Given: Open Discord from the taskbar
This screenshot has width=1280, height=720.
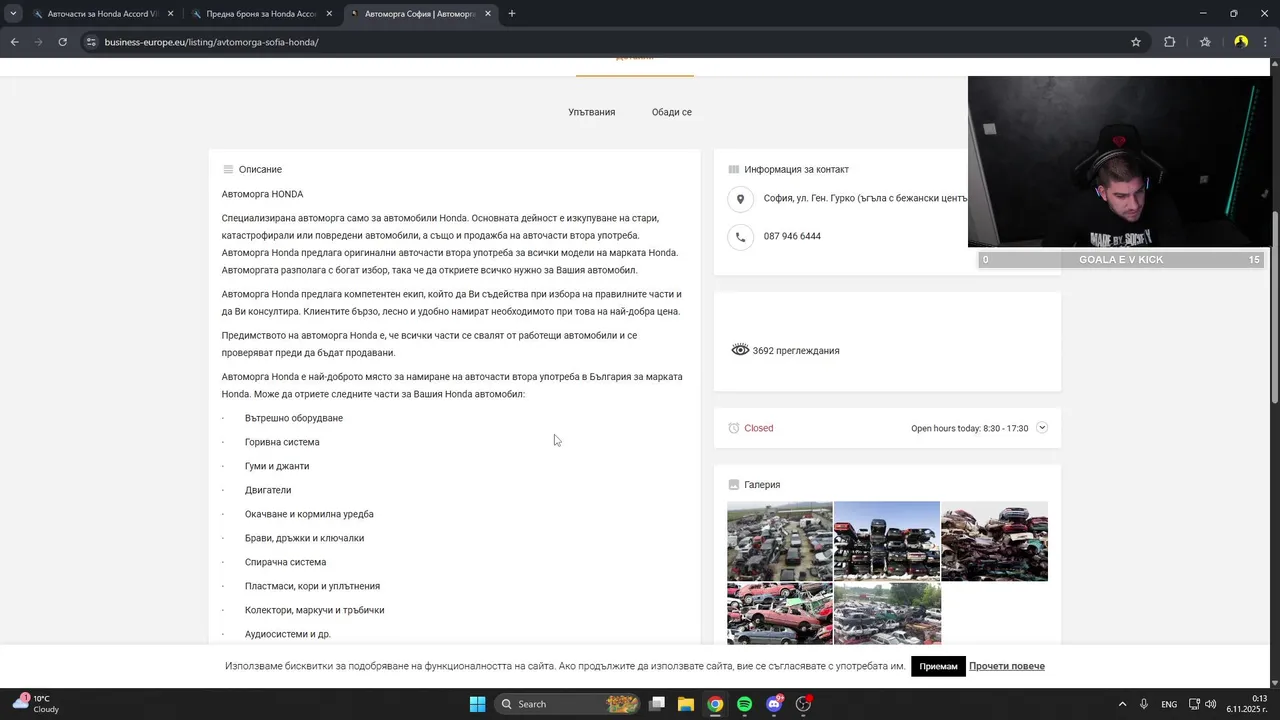Looking at the screenshot, I should coord(774,704).
